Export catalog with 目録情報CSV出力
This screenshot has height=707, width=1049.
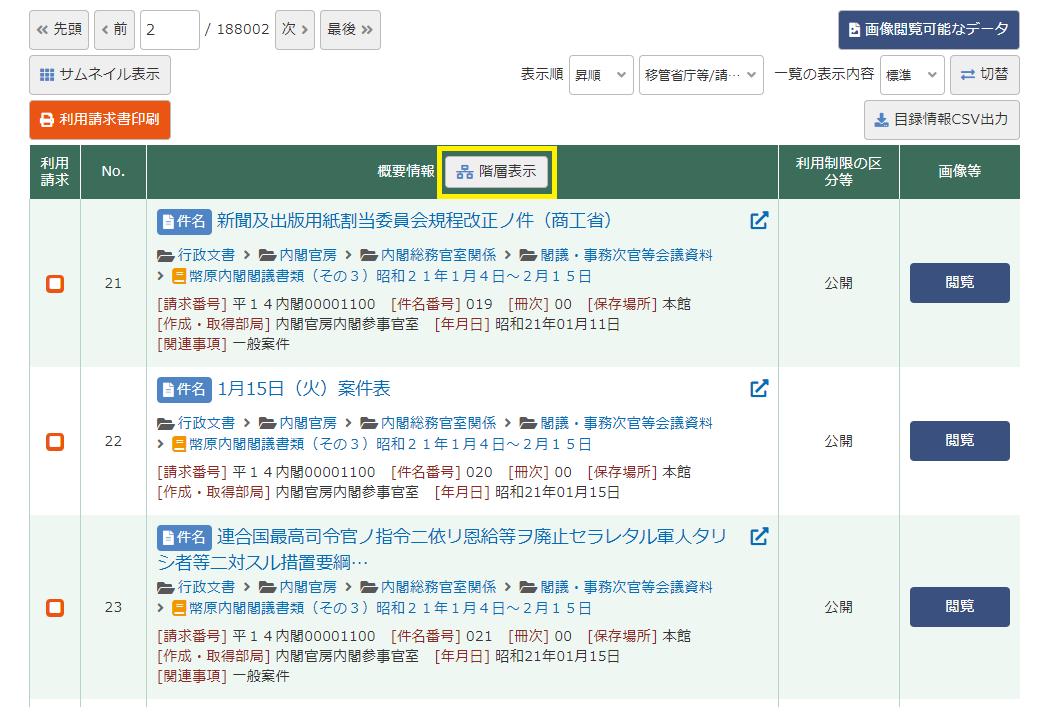pos(942,120)
